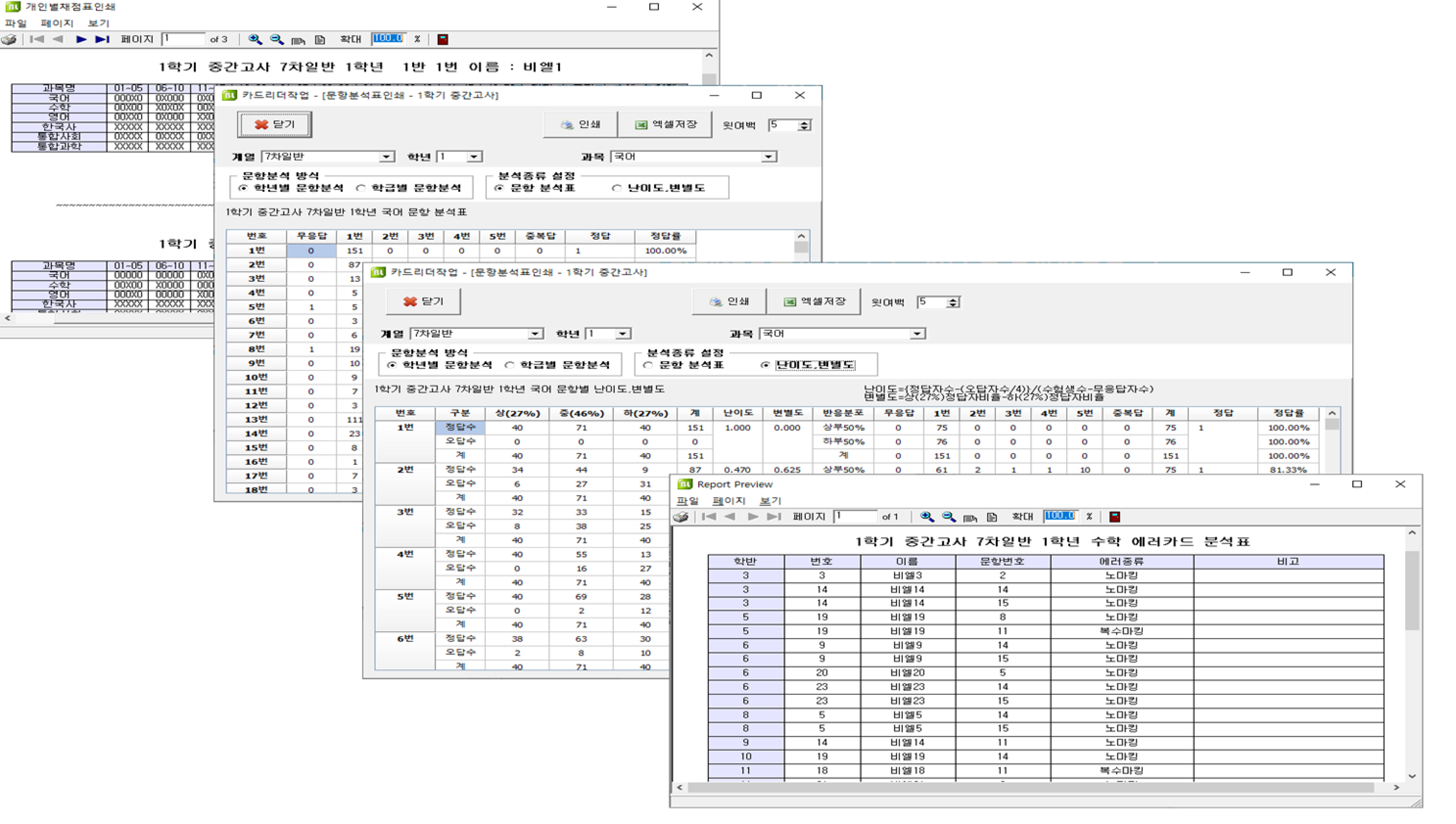Go to previous page in 개인별채점표인쇄 window
This screenshot has height=824, width=1456.
tap(58, 39)
